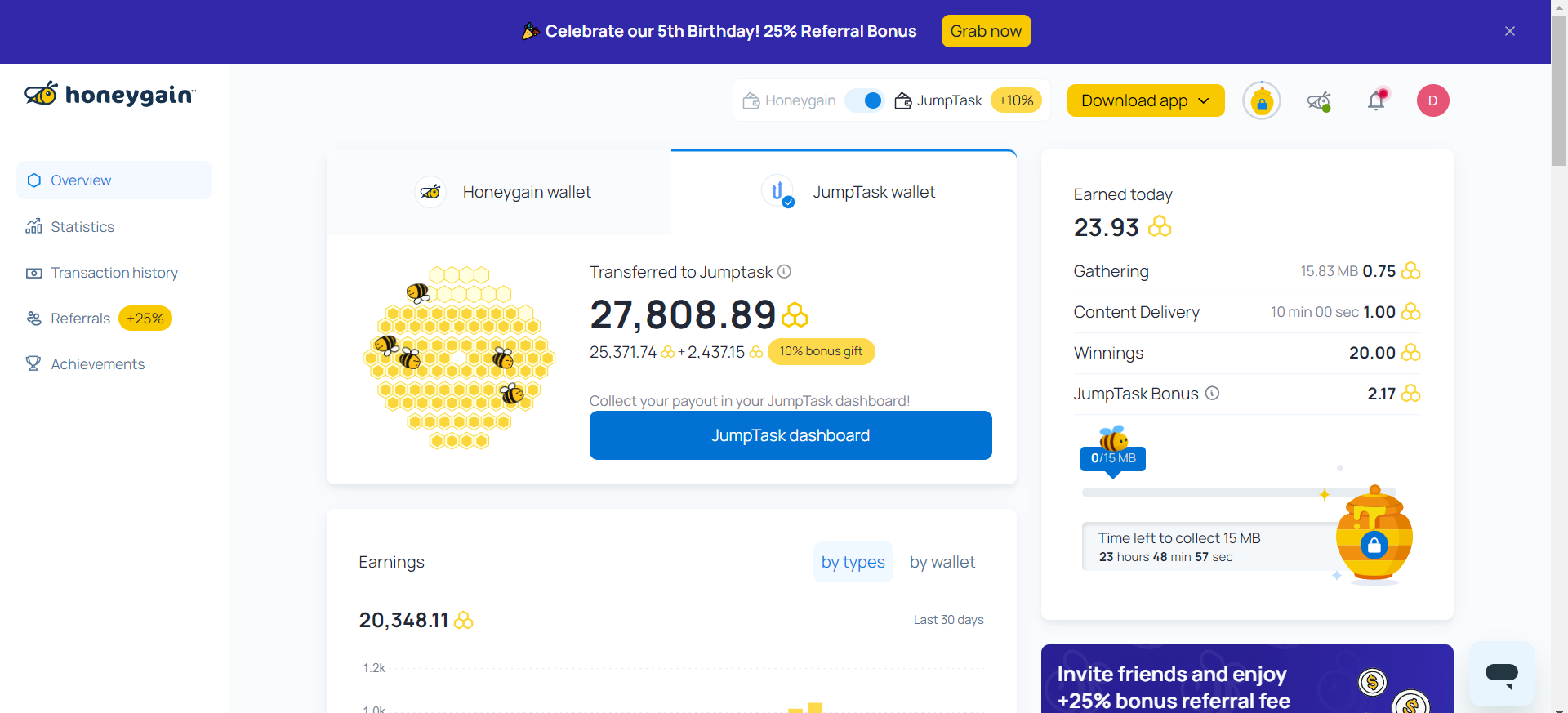1568x713 pixels.
Task: Click the 10% bonus gift badge
Action: point(821,351)
